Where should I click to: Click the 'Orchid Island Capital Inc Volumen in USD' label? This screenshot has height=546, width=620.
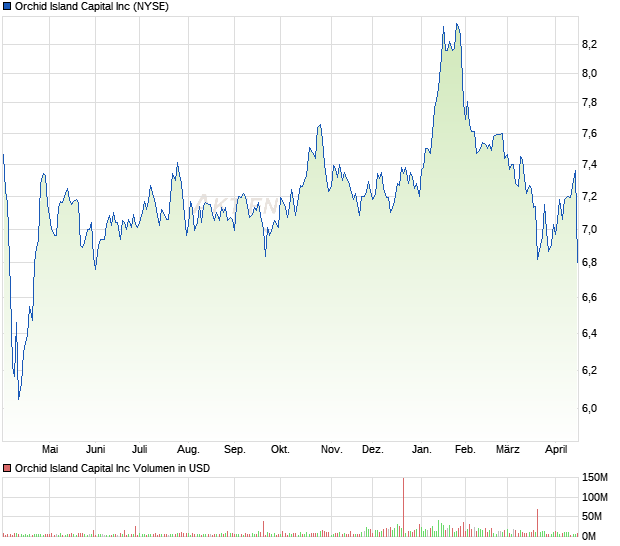(112, 469)
